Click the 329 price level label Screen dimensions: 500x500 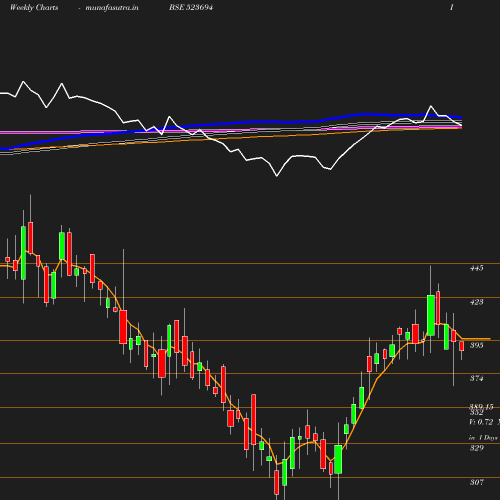(476, 448)
